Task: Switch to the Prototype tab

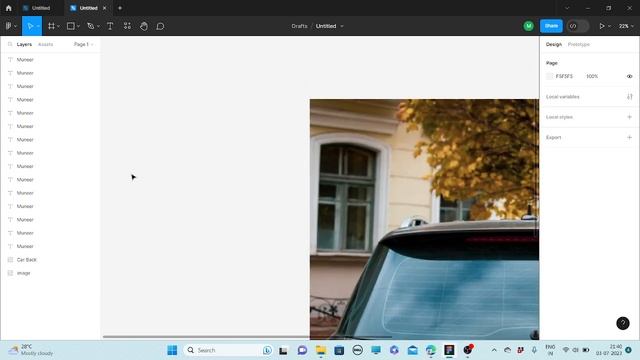Action: pyautogui.click(x=579, y=44)
